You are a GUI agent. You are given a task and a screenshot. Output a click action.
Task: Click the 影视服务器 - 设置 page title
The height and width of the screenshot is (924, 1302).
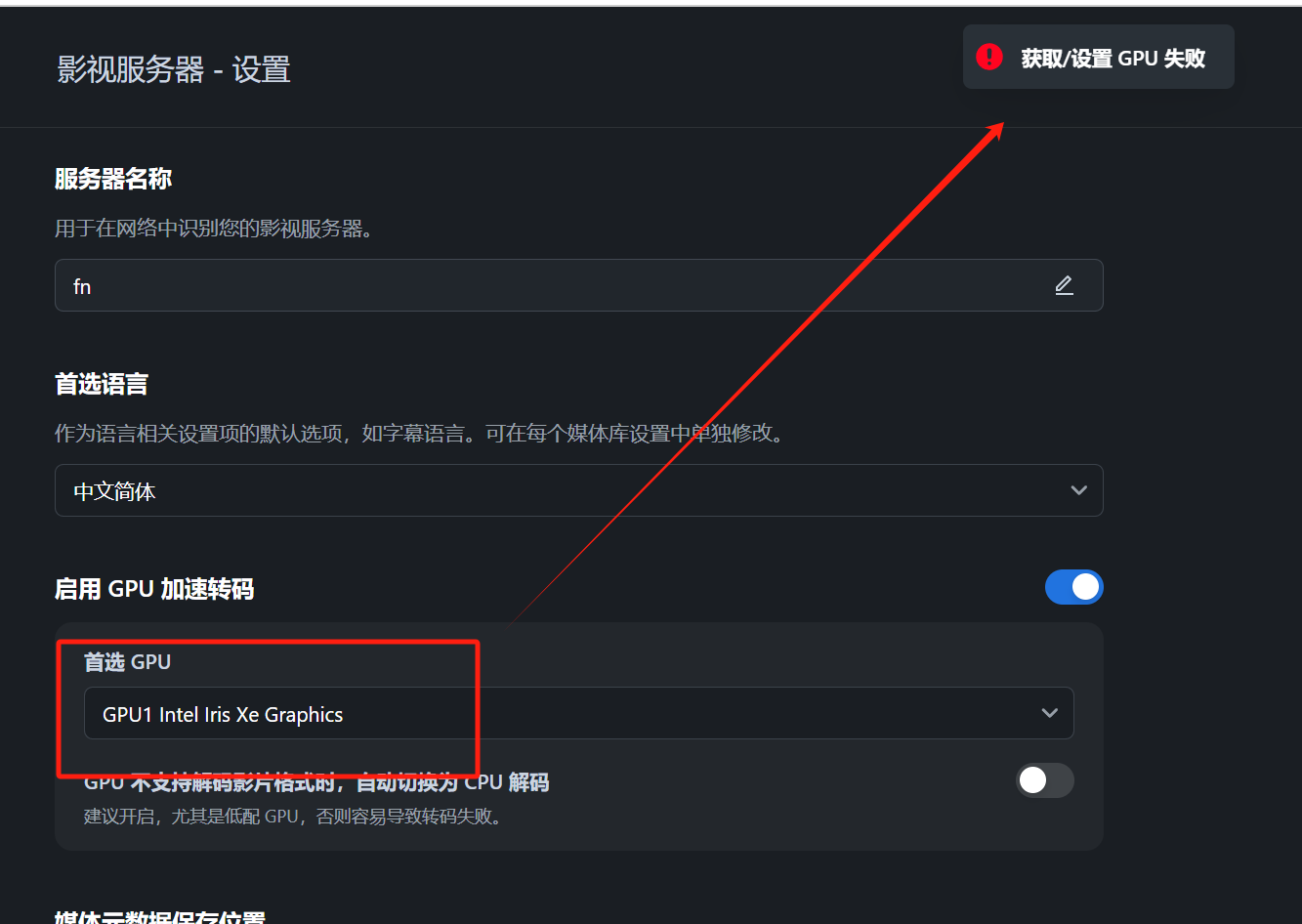174,70
